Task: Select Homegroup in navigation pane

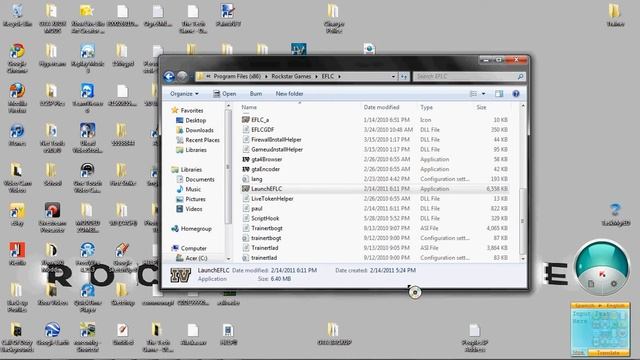Action: (x=191, y=229)
